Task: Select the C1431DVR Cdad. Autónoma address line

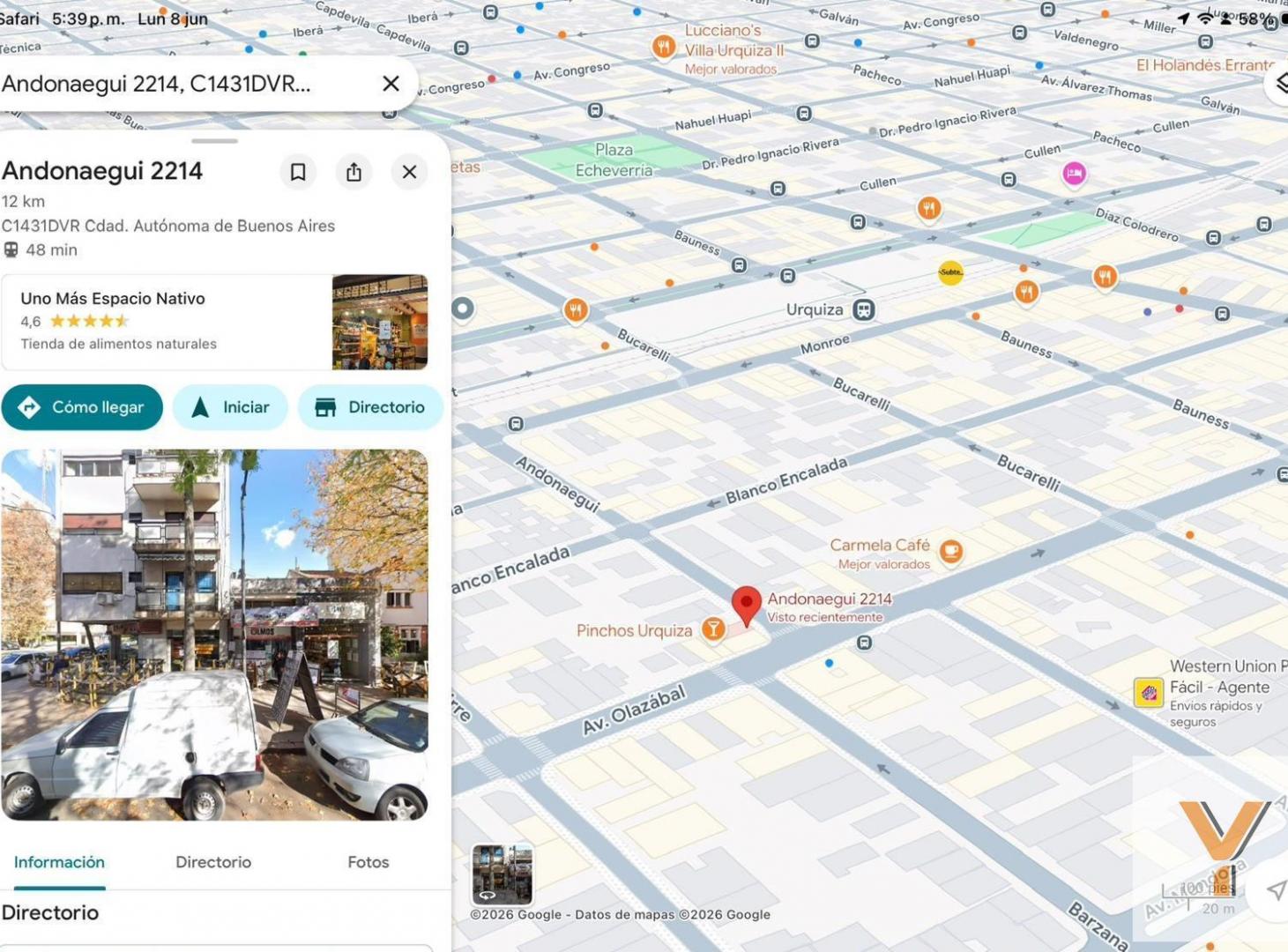Action: pyautogui.click(x=168, y=226)
